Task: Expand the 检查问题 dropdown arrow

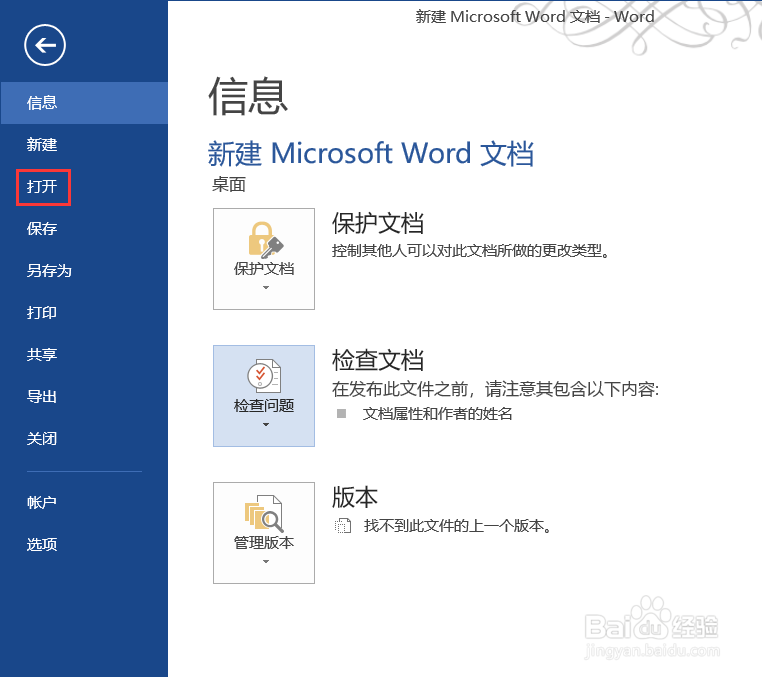Action: coord(265,425)
